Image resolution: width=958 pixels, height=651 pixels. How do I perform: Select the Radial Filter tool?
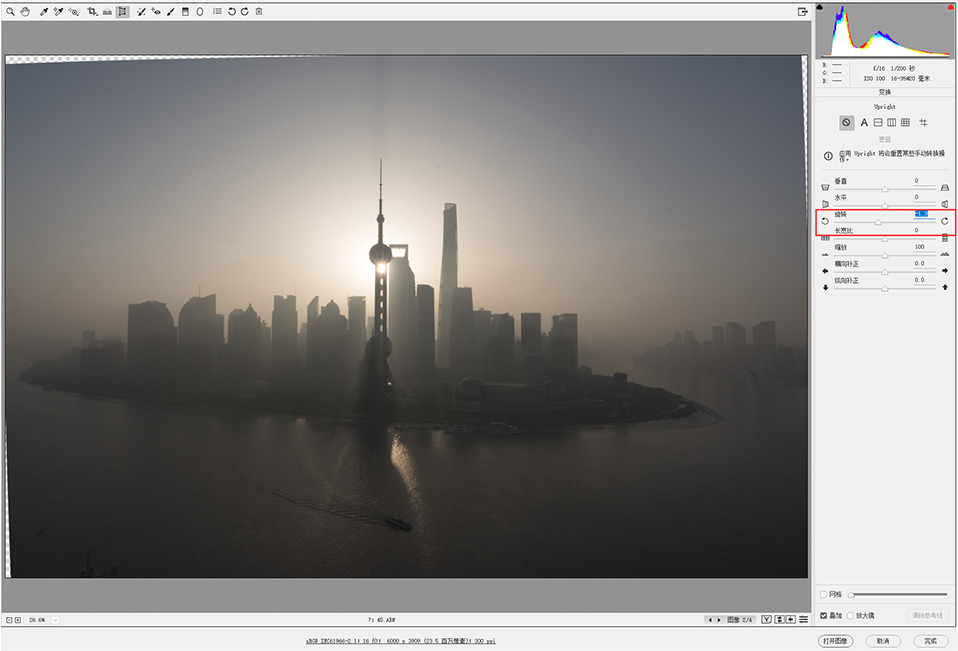click(200, 12)
